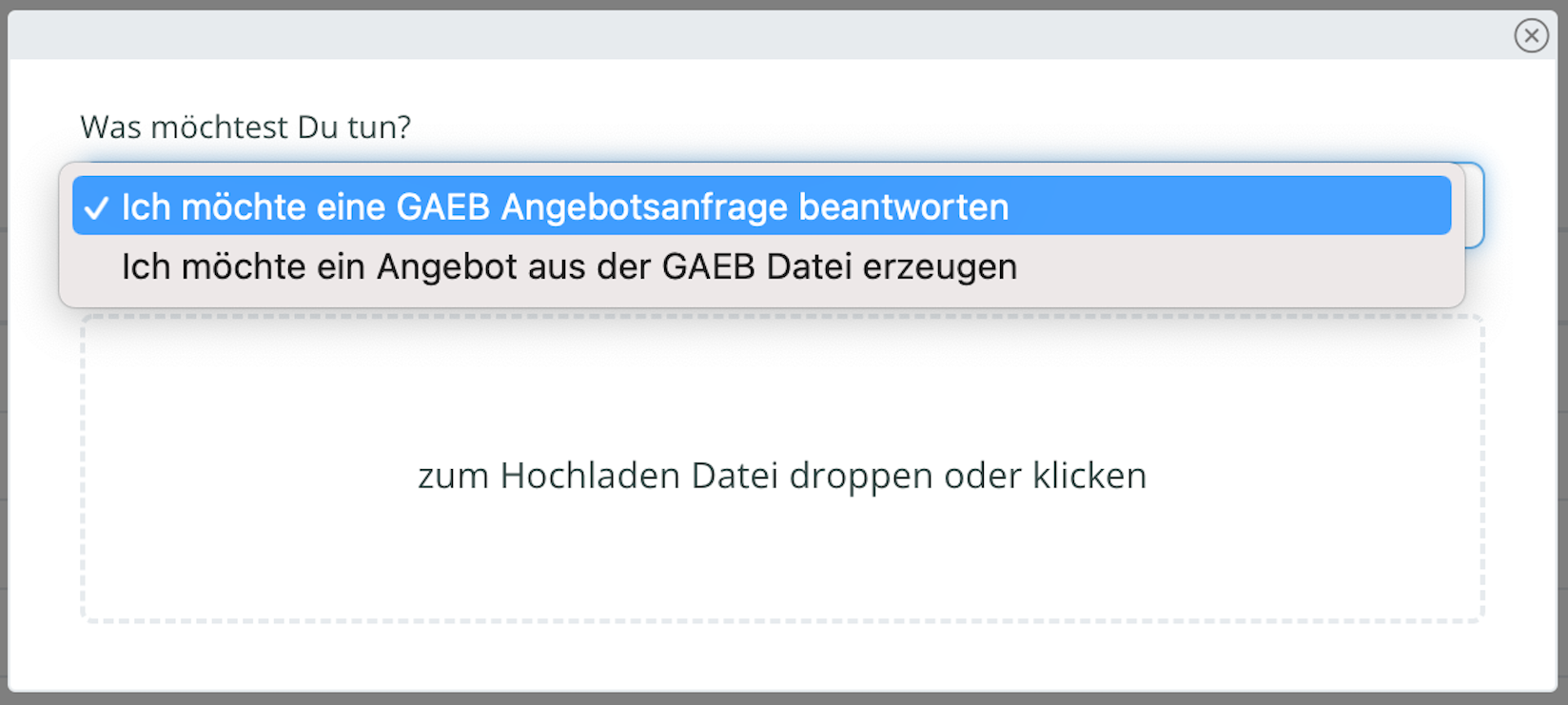Open file upload via the dashed drop zone
The width and height of the screenshot is (1568, 705).
tap(782, 468)
